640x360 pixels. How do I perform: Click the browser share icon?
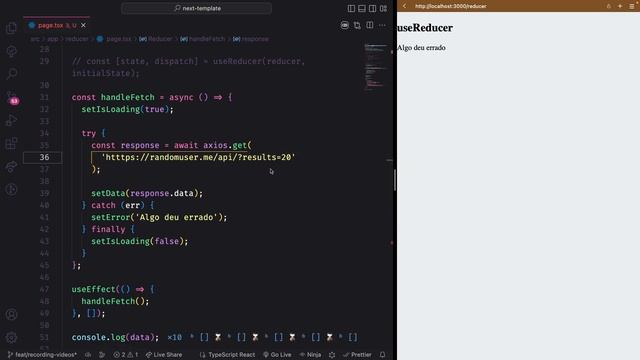tap(609, 6)
